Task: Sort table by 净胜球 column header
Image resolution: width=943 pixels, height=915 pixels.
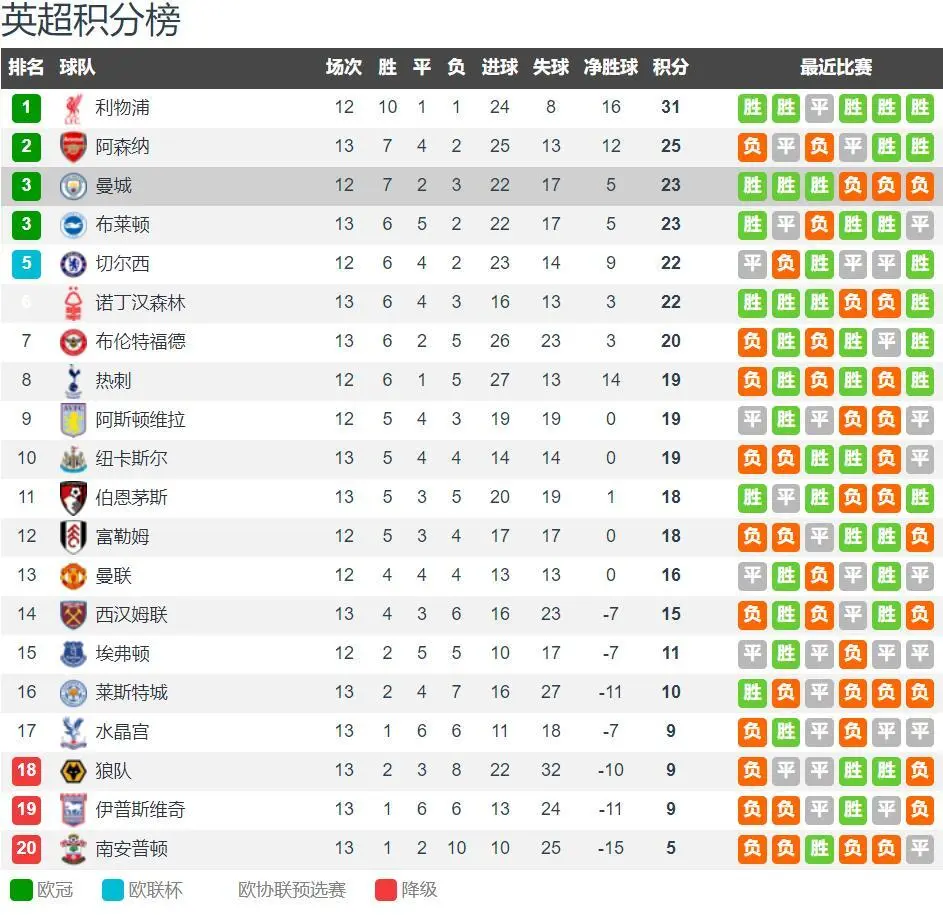Action: pyautogui.click(x=610, y=67)
